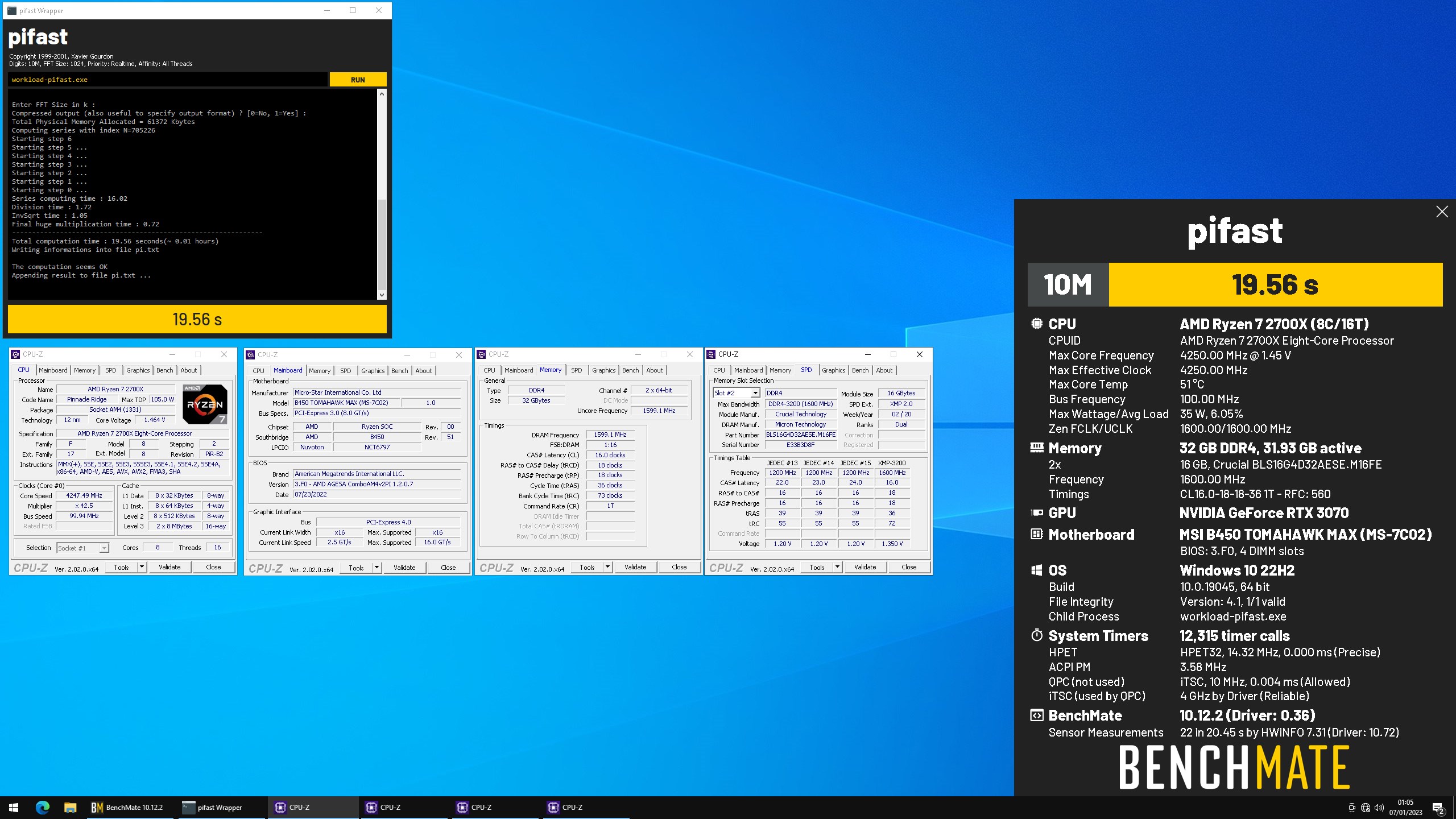Click pifast console scrollbar up arrow
The width and height of the screenshot is (1456, 819).
(x=382, y=93)
